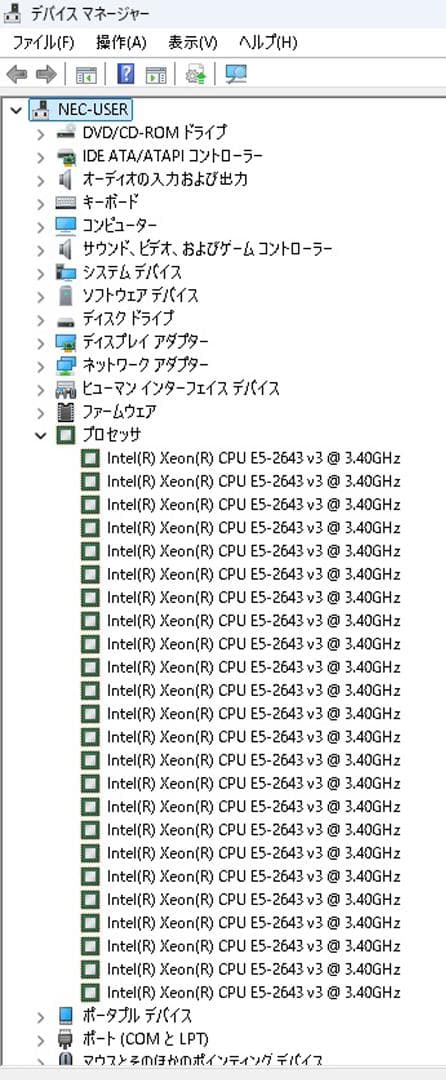Image resolution: width=446 pixels, height=1080 pixels.
Task: Click the chip icon beside ファームウェア
Action: (66, 412)
